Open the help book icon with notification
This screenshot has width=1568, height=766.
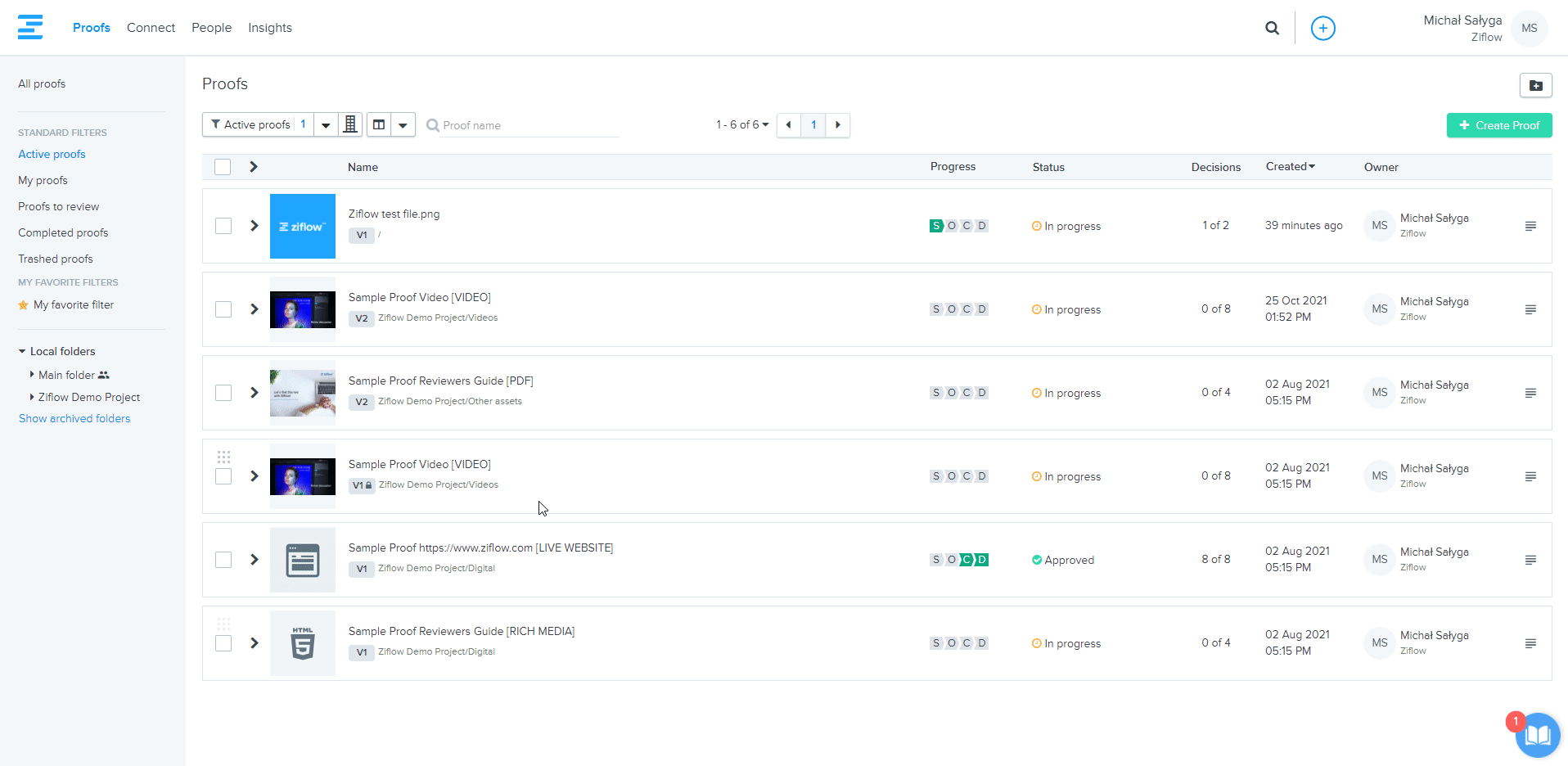[1537, 734]
